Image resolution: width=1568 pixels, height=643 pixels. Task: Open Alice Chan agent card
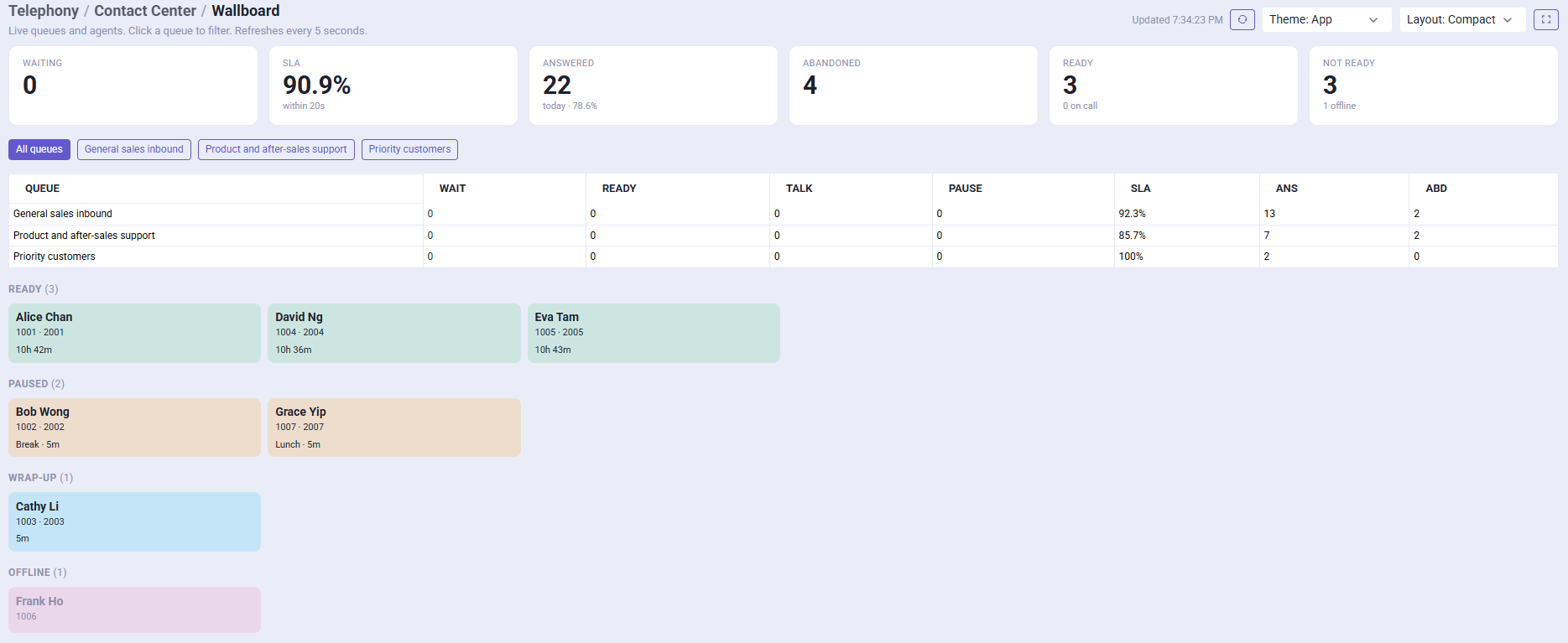tap(134, 333)
